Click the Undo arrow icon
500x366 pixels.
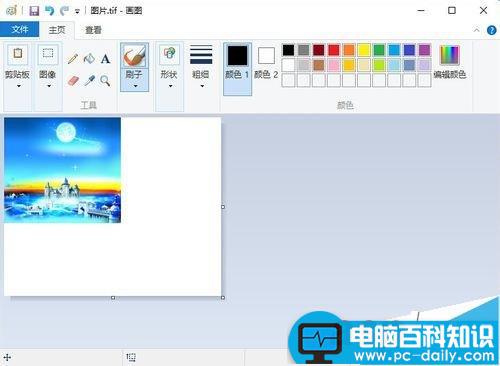(50, 11)
